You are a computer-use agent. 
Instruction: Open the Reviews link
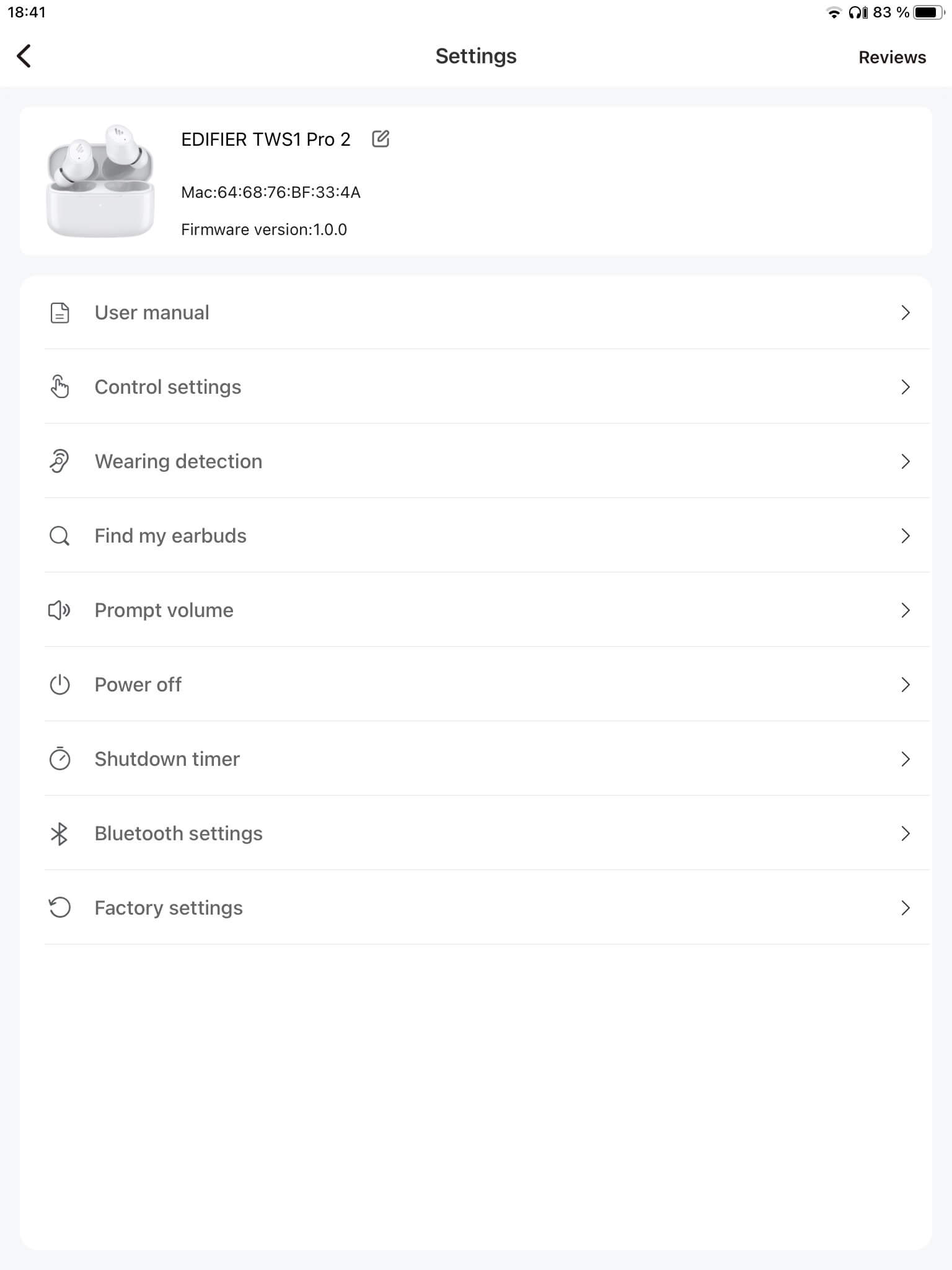[892, 57]
